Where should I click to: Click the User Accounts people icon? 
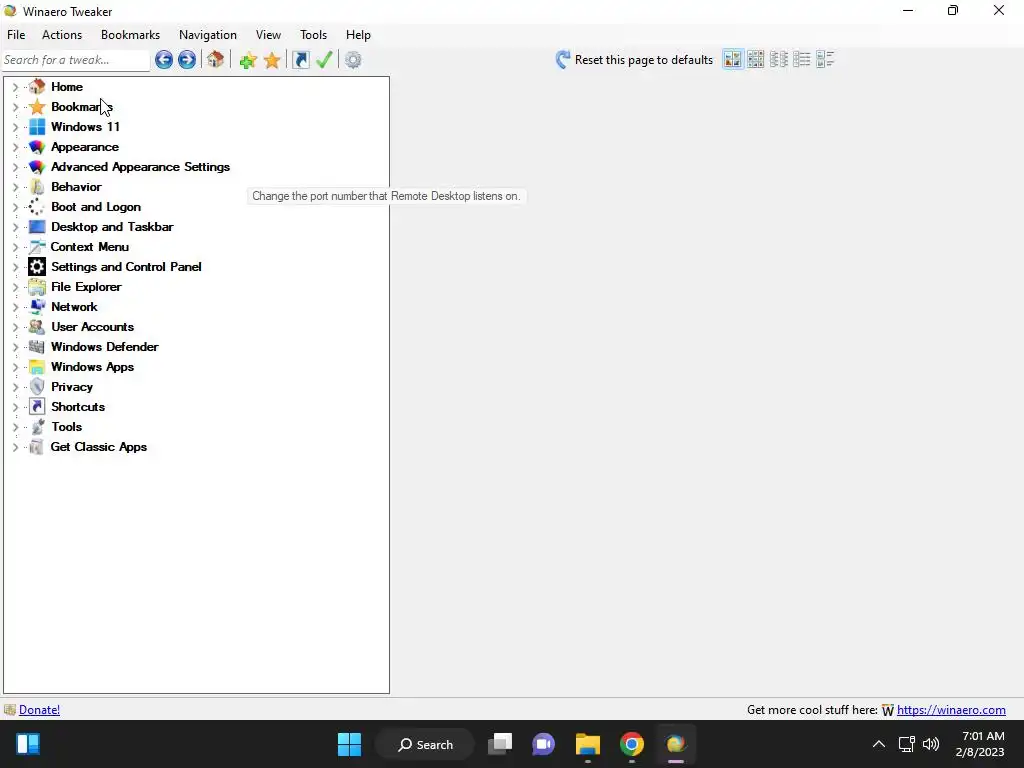(37, 327)
